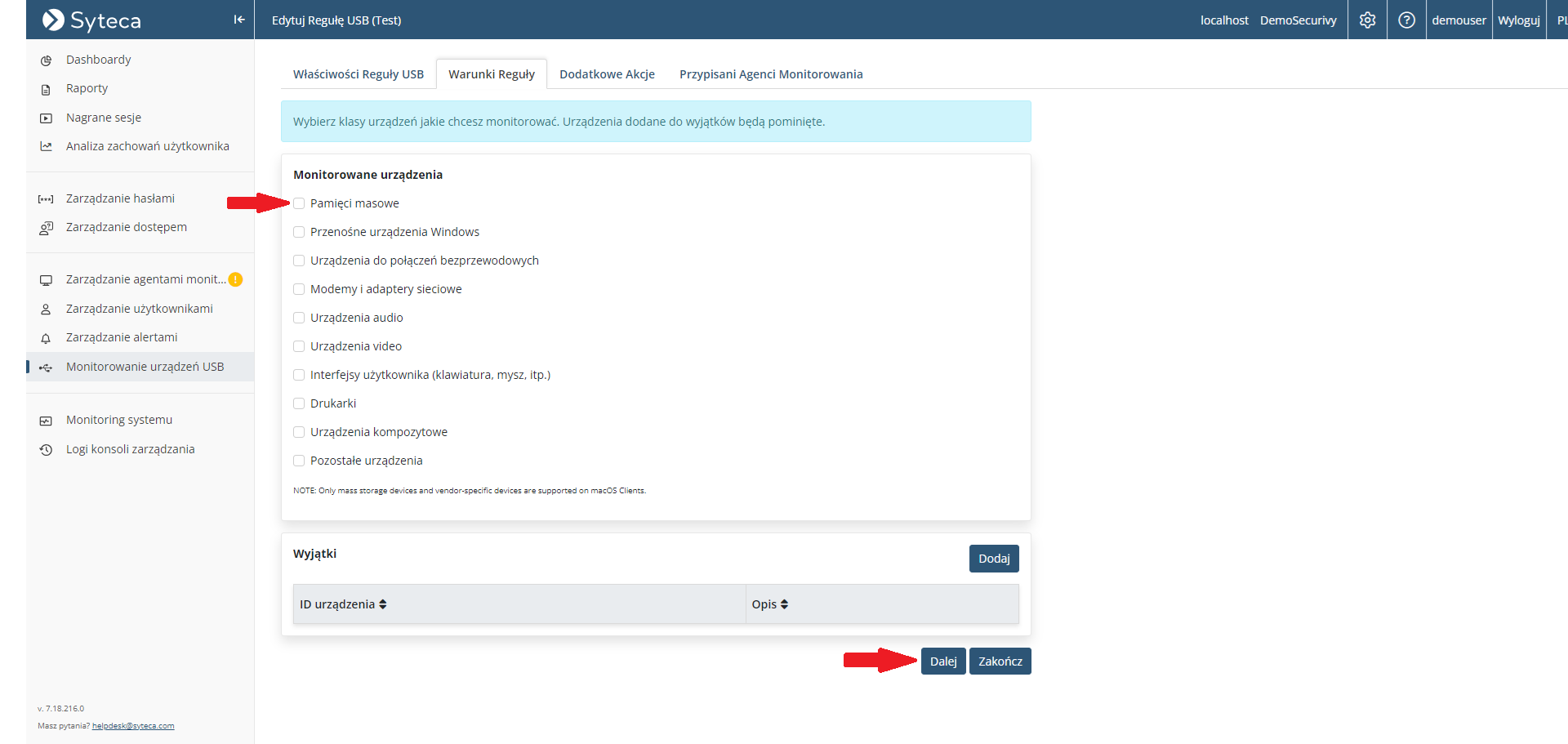Open the demouser account menu

pyautogui.click(x=1459, y=20)
